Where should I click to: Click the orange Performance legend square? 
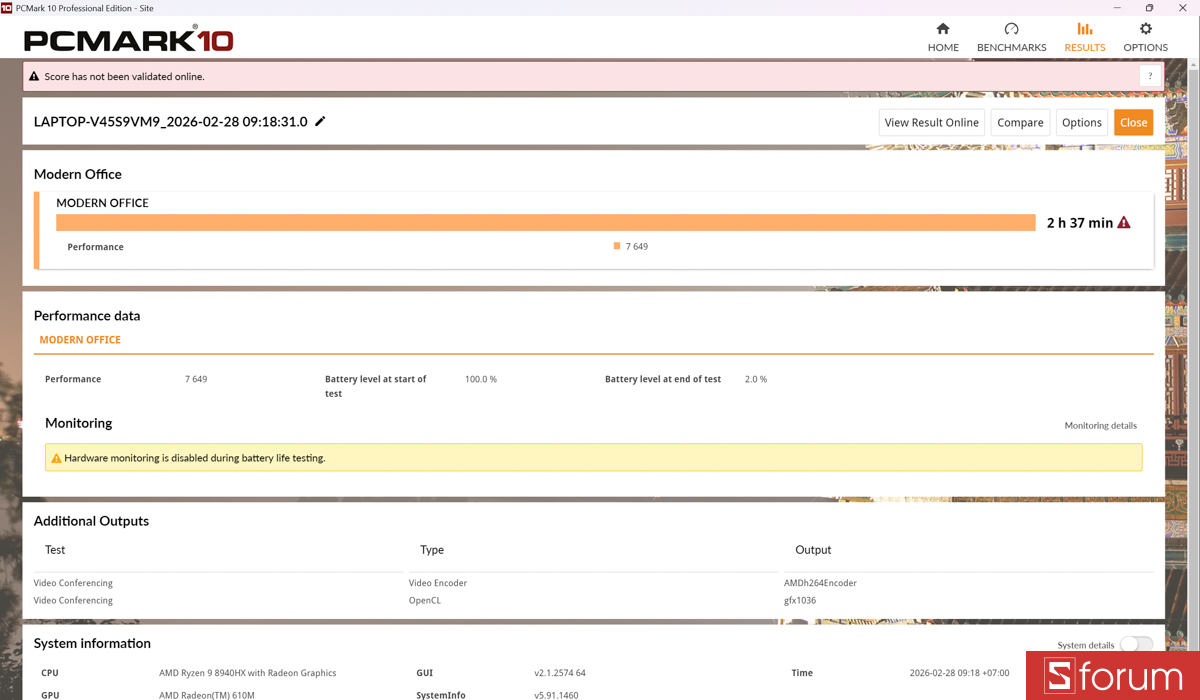[617, 246]
